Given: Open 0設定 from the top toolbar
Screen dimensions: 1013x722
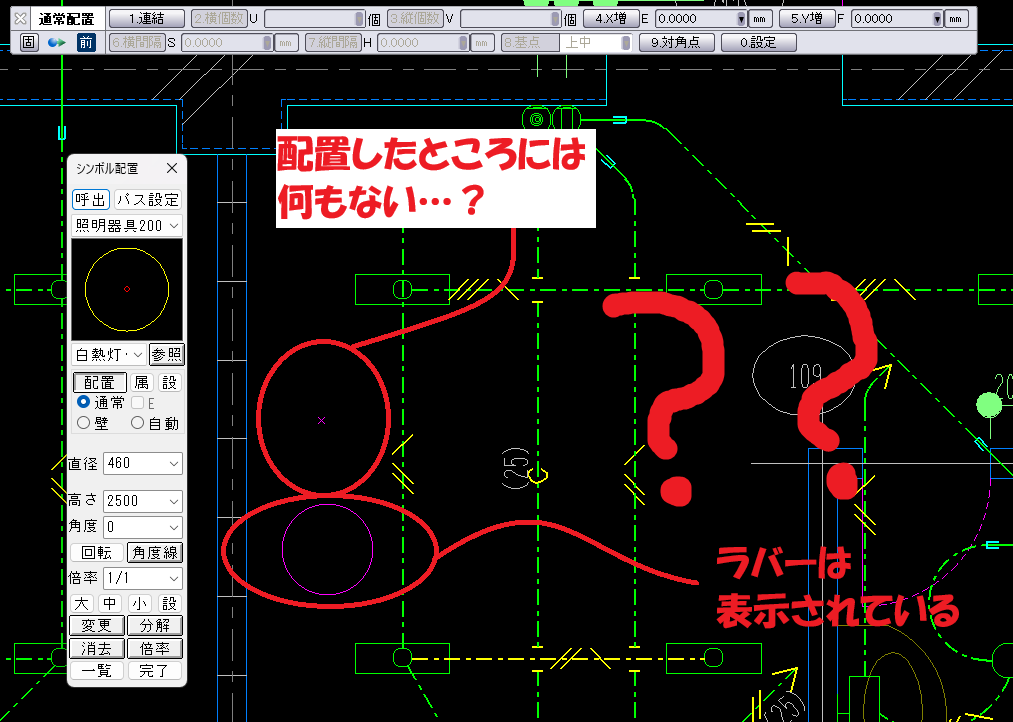Looking at the screenshot, I should point(758,42).
